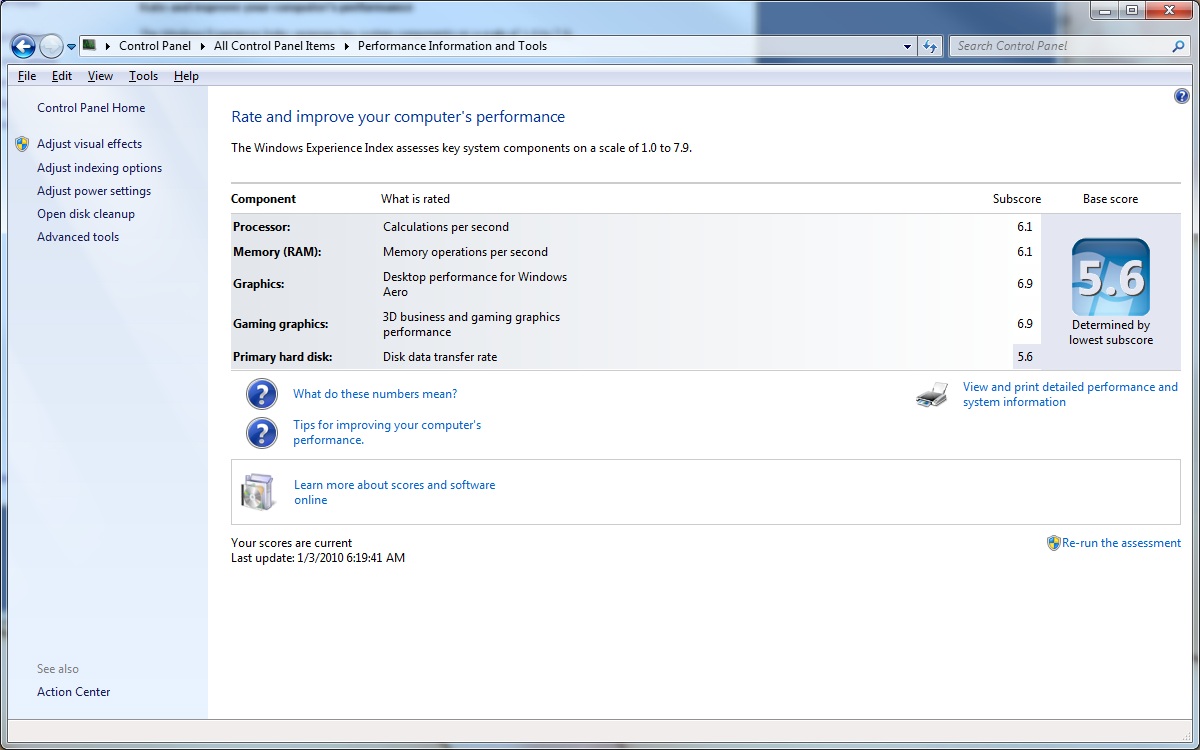Select Control Panel in the breadcrumb path
Viewport: 1200px width, 750px height.
pos(157,46)
